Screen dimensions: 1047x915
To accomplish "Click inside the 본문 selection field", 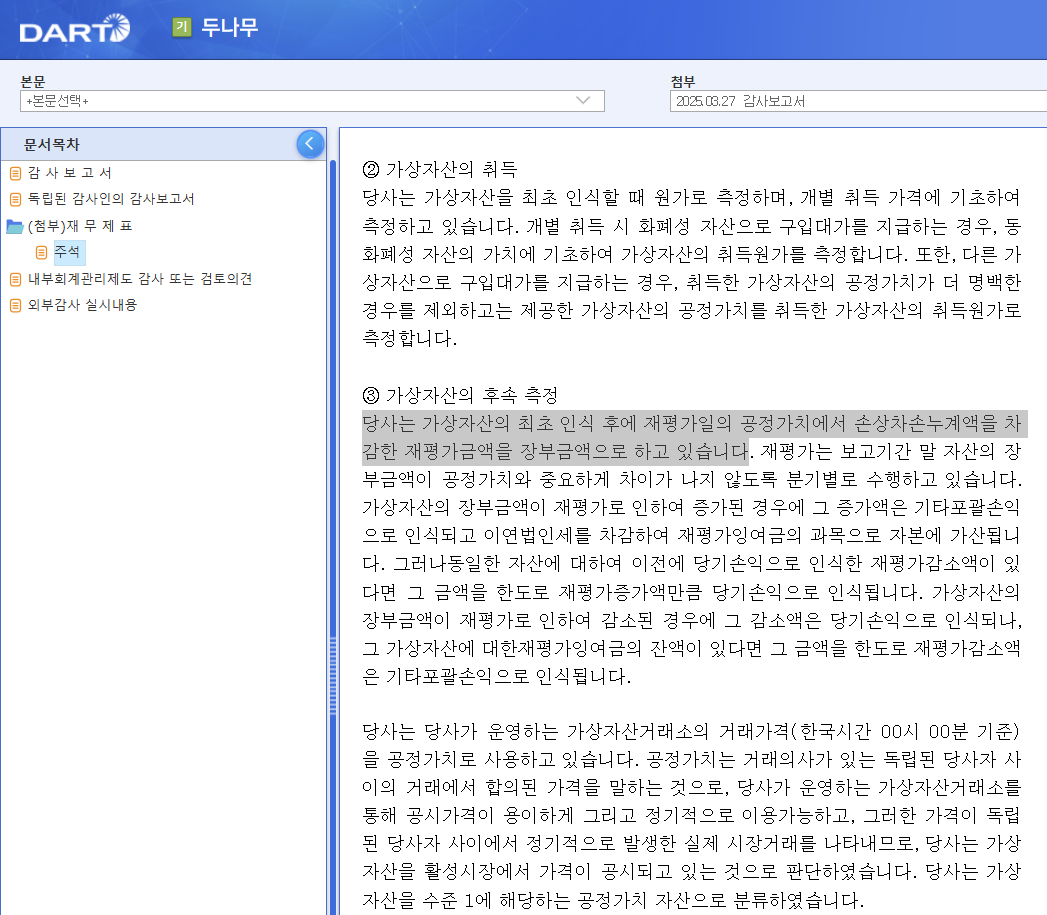I will tap(300, 101).
